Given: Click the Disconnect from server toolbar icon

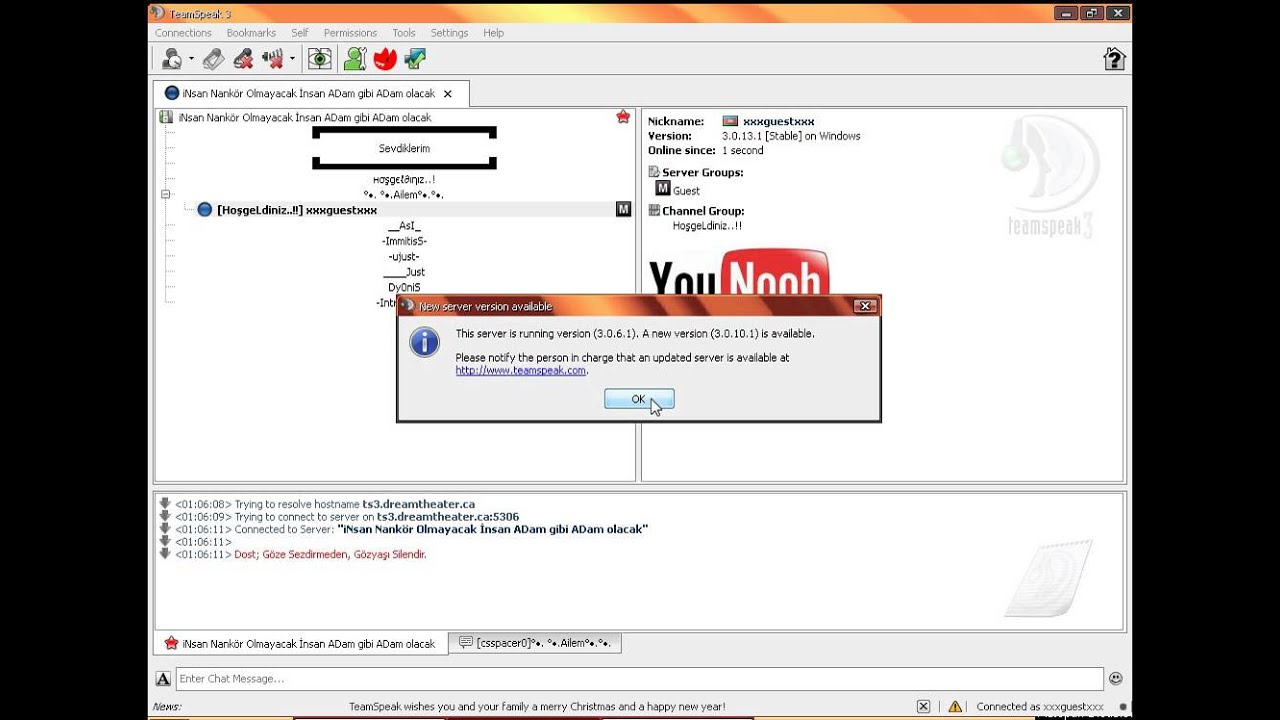Looking at the screenshot, I should (213, 59).
